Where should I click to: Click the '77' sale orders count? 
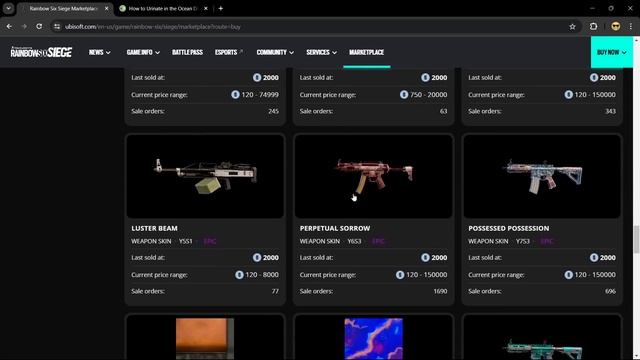tap(275, 291)
